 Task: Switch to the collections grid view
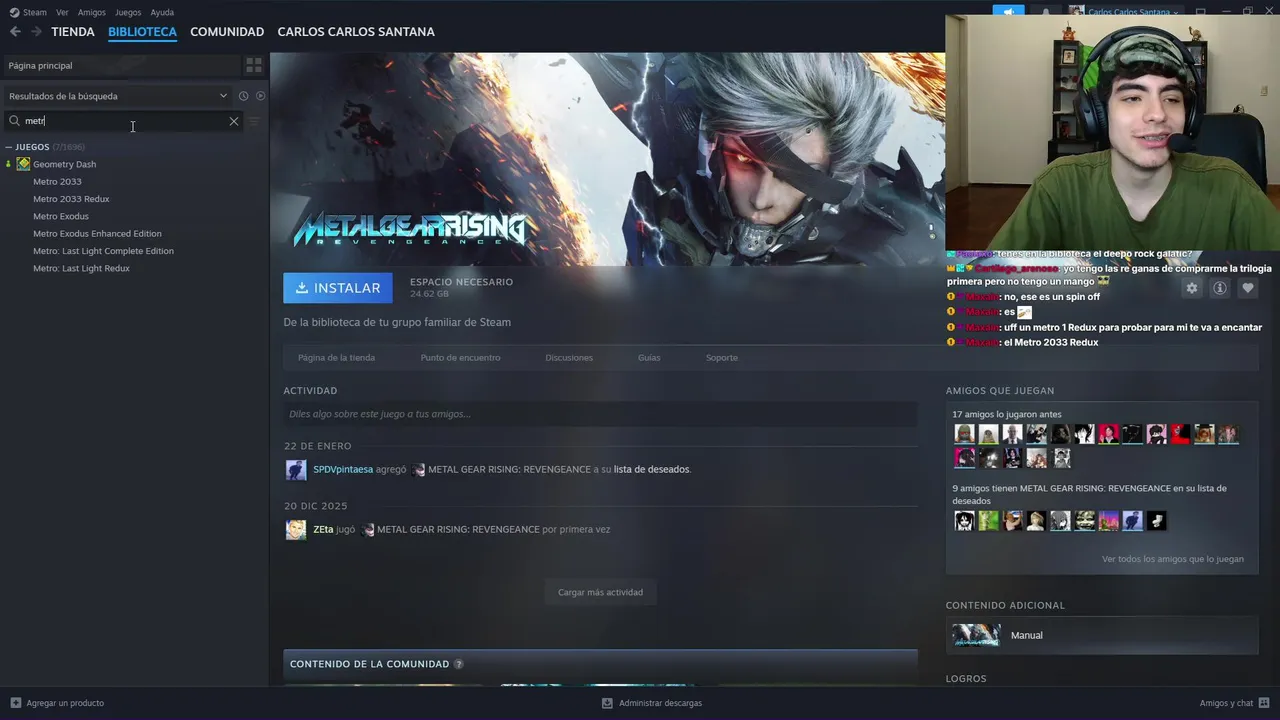(x=254, y=65)
